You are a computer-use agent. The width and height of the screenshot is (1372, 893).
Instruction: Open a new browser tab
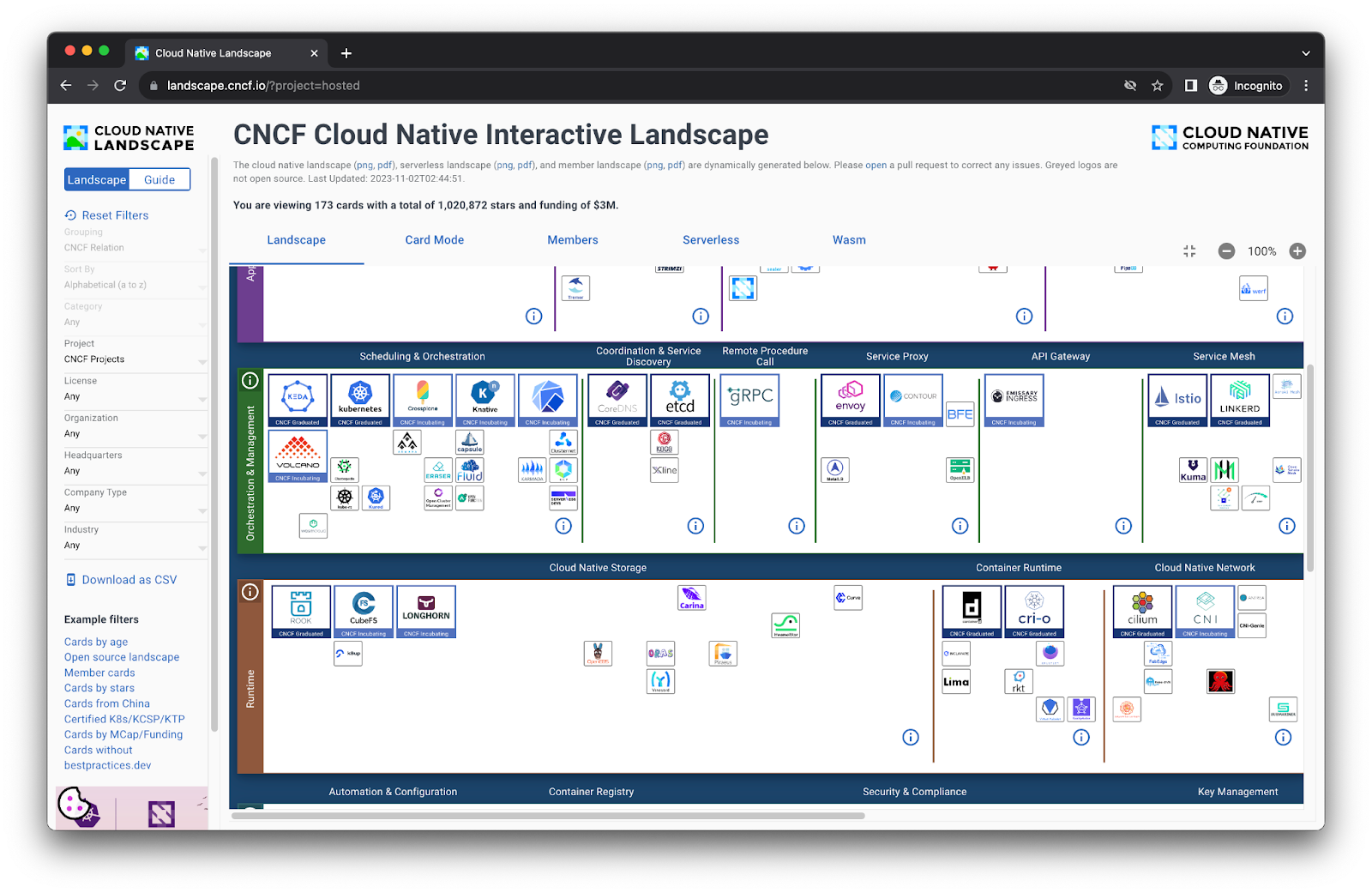[346, 53]
